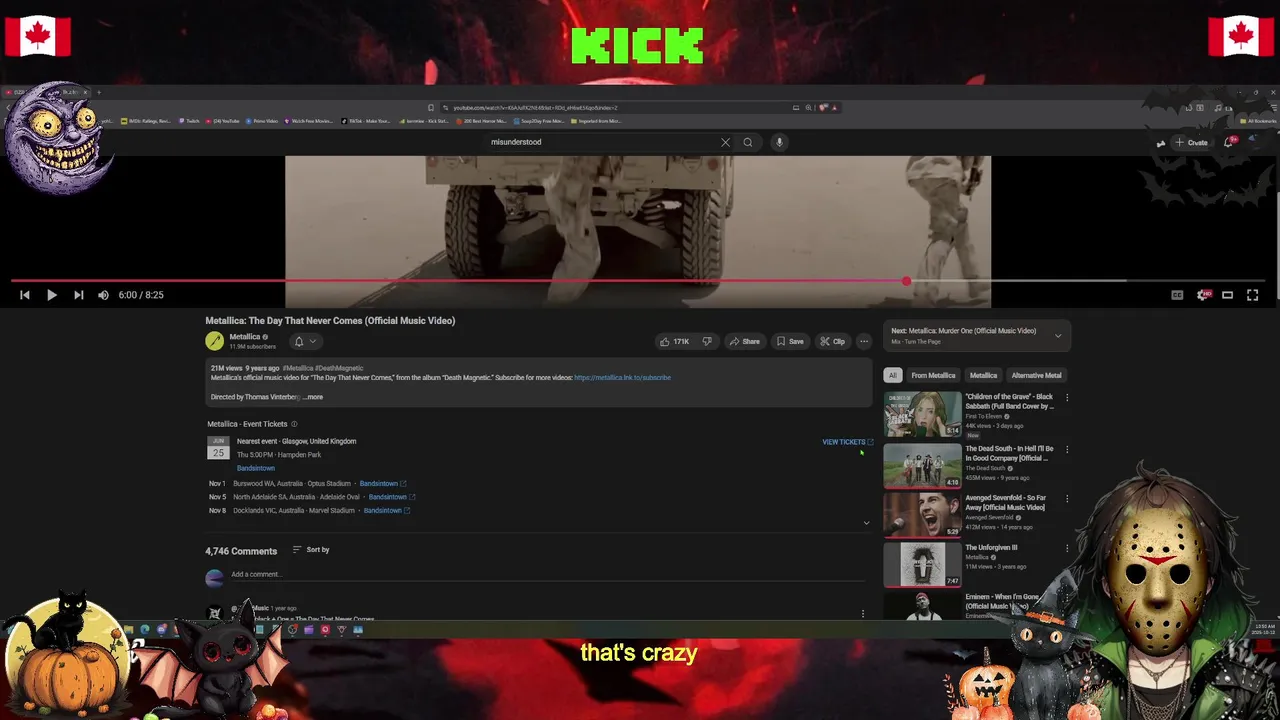
Task: Enter fullscreen mode
Action: 1252,295
